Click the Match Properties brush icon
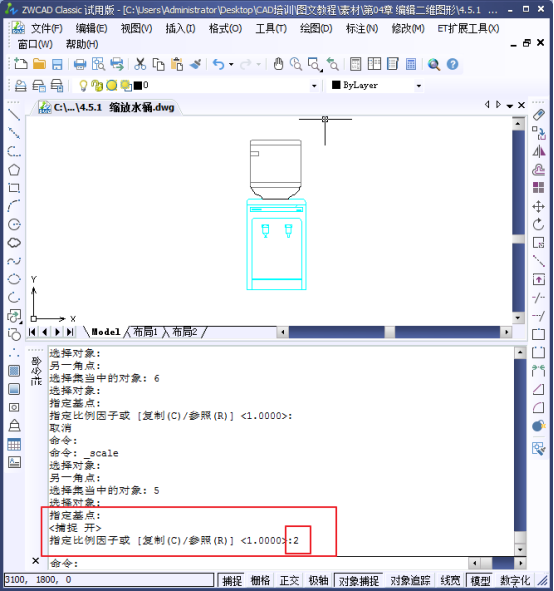 point(195,64)
